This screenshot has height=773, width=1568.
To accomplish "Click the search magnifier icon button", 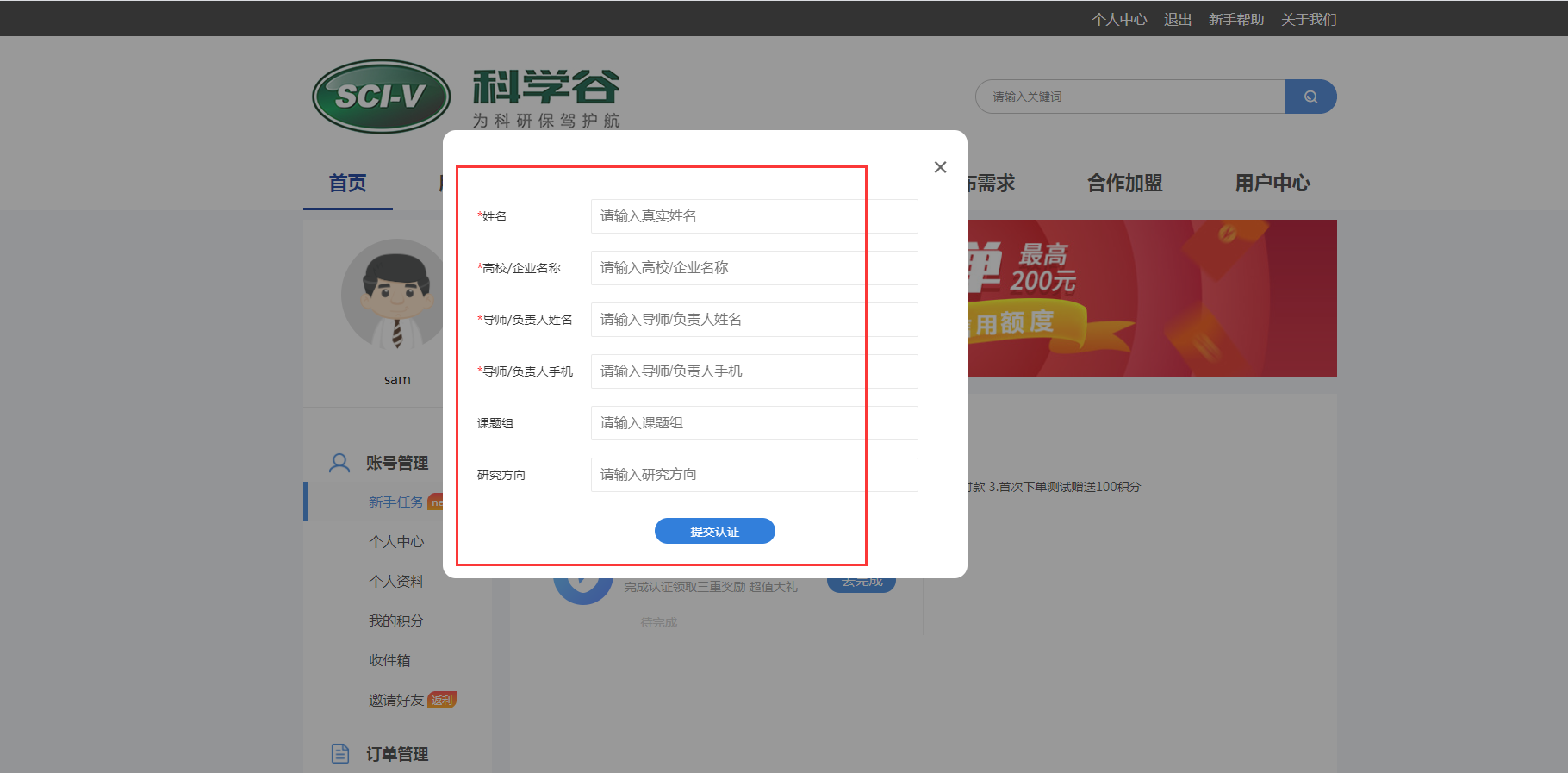I will pos(1310,97).
